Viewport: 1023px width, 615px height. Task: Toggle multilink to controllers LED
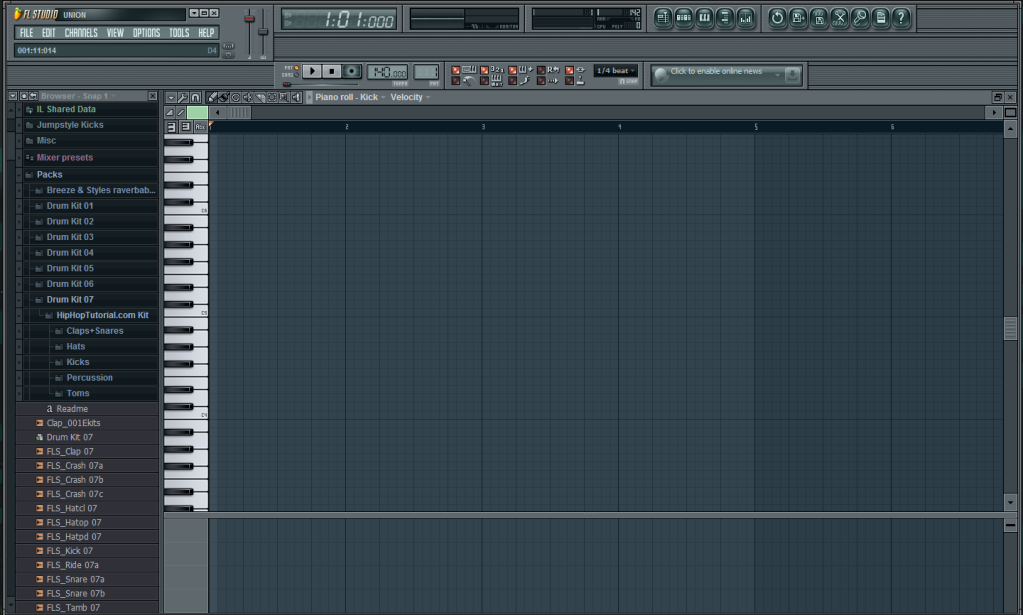tap(570, 81)
